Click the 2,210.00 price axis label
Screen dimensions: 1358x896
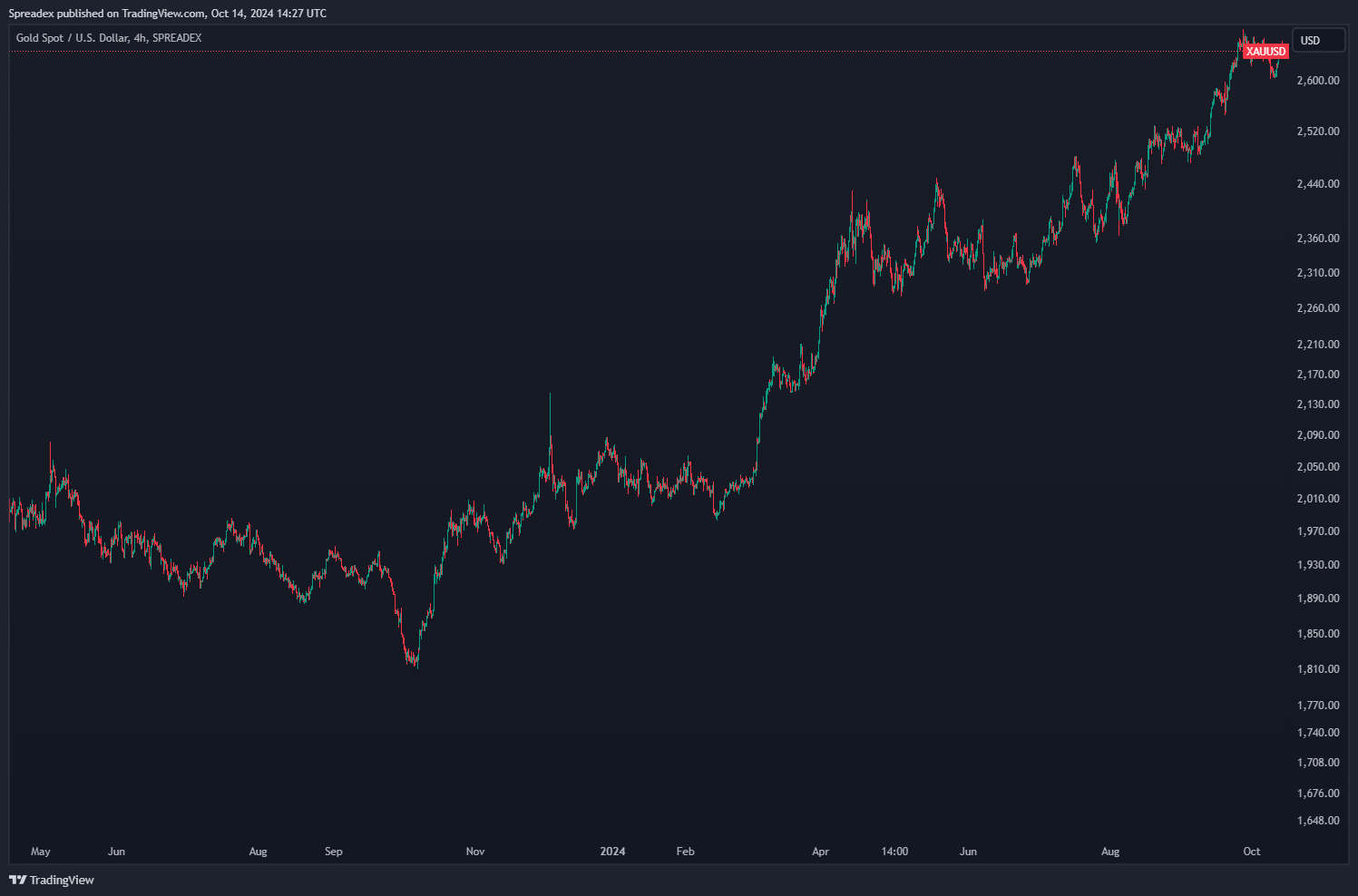pos(1318,345)
